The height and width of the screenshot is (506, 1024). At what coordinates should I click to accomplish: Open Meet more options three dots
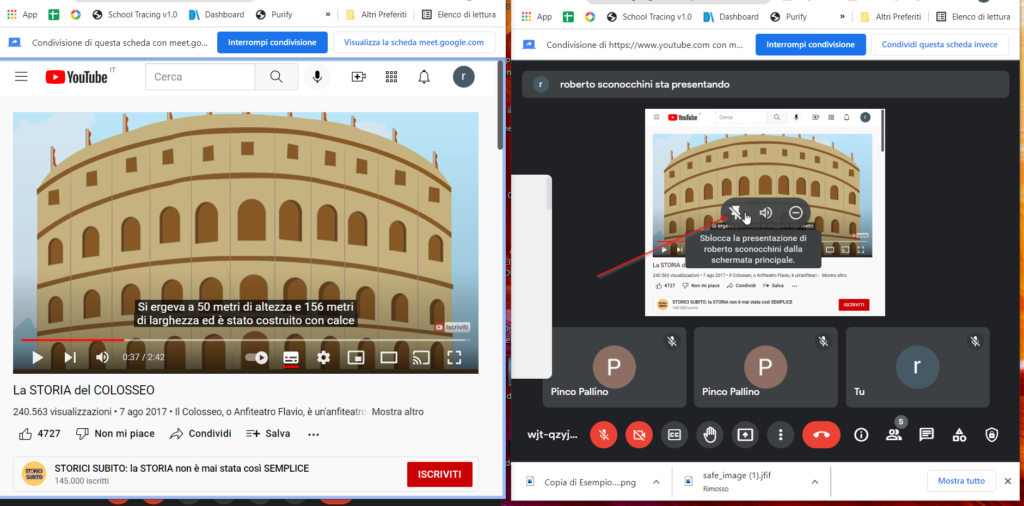point(780,435)
